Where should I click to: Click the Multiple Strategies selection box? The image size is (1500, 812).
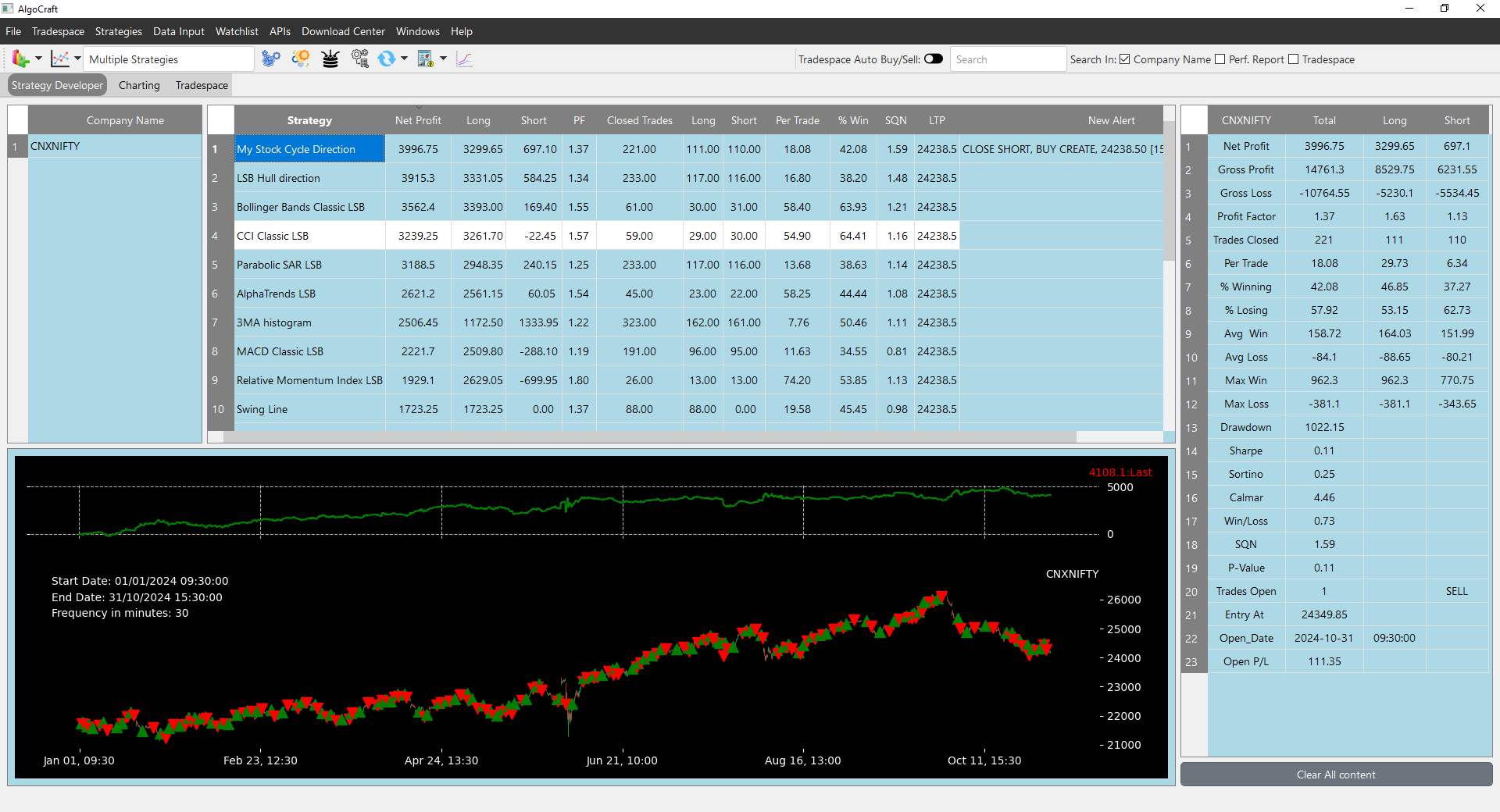[x=169, y=59]
